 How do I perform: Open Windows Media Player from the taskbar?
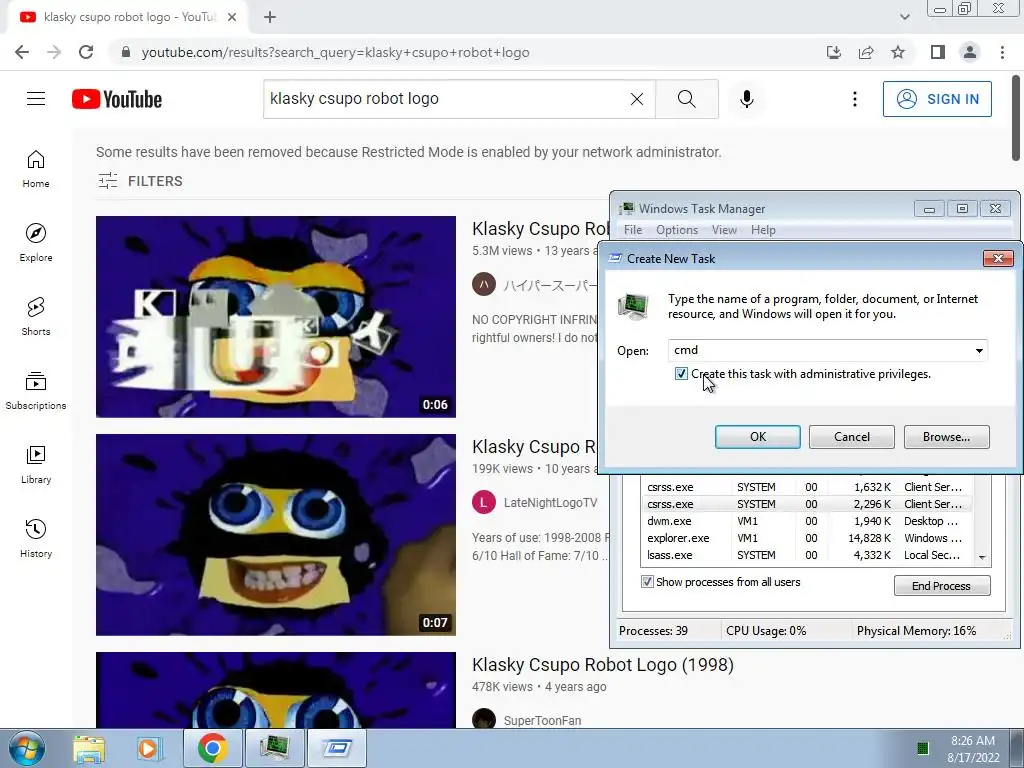(x=148, y=748)
